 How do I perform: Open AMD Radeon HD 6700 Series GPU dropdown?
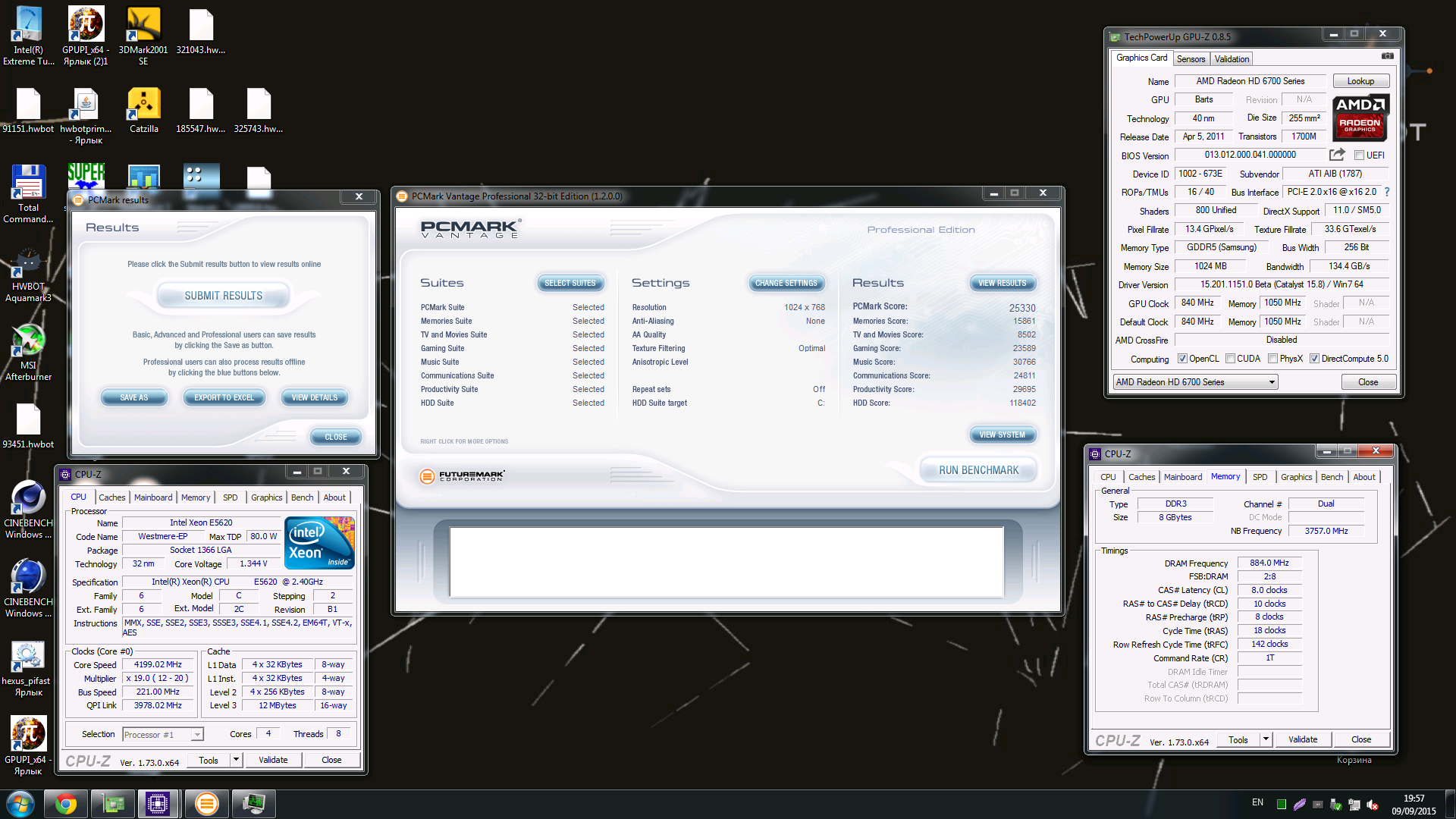point(1195,382)
